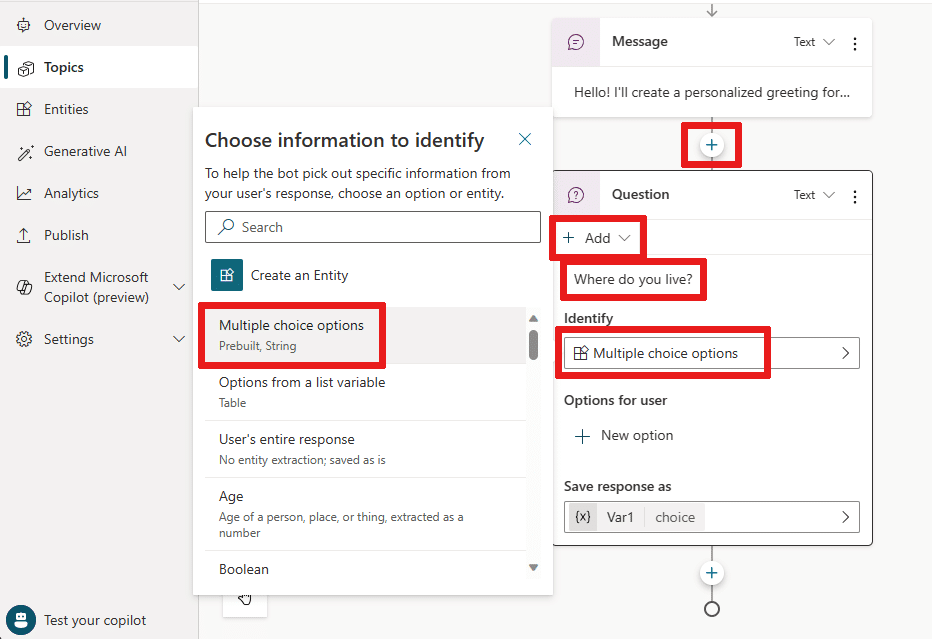The height and width of the screenshot is (639, 932).
Task: Expand the Settings chevron
Action: (x=178, y=339)
